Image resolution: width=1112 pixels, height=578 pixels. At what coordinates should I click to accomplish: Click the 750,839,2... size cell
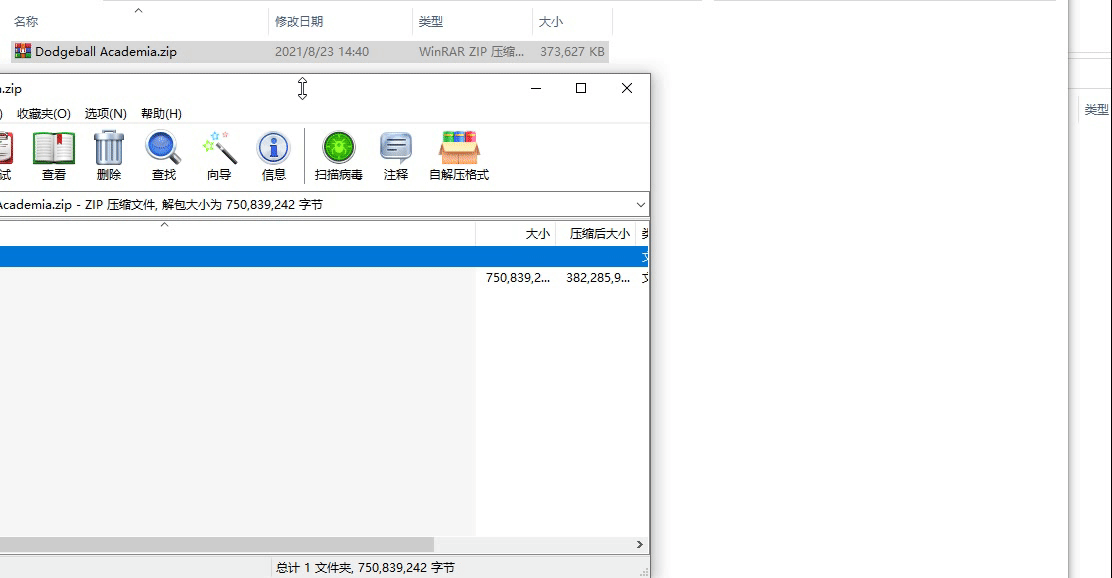point(518,278)
